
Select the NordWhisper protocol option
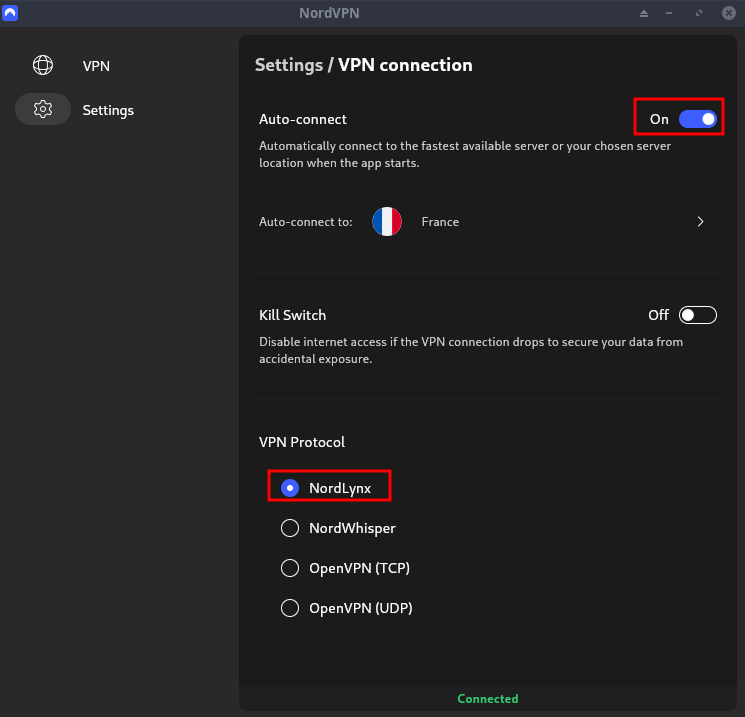290,528
